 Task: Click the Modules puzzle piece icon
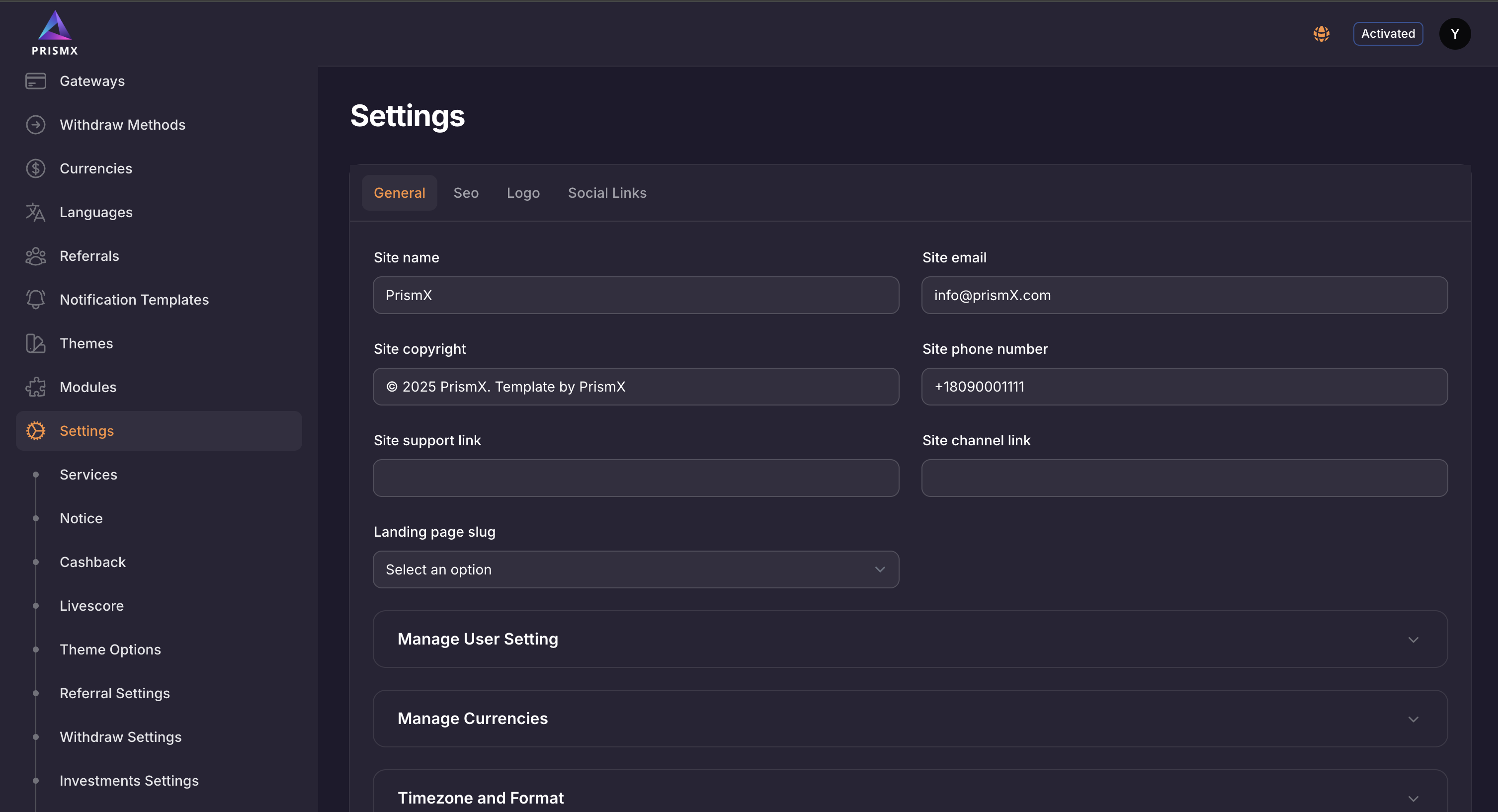[35, 387]
